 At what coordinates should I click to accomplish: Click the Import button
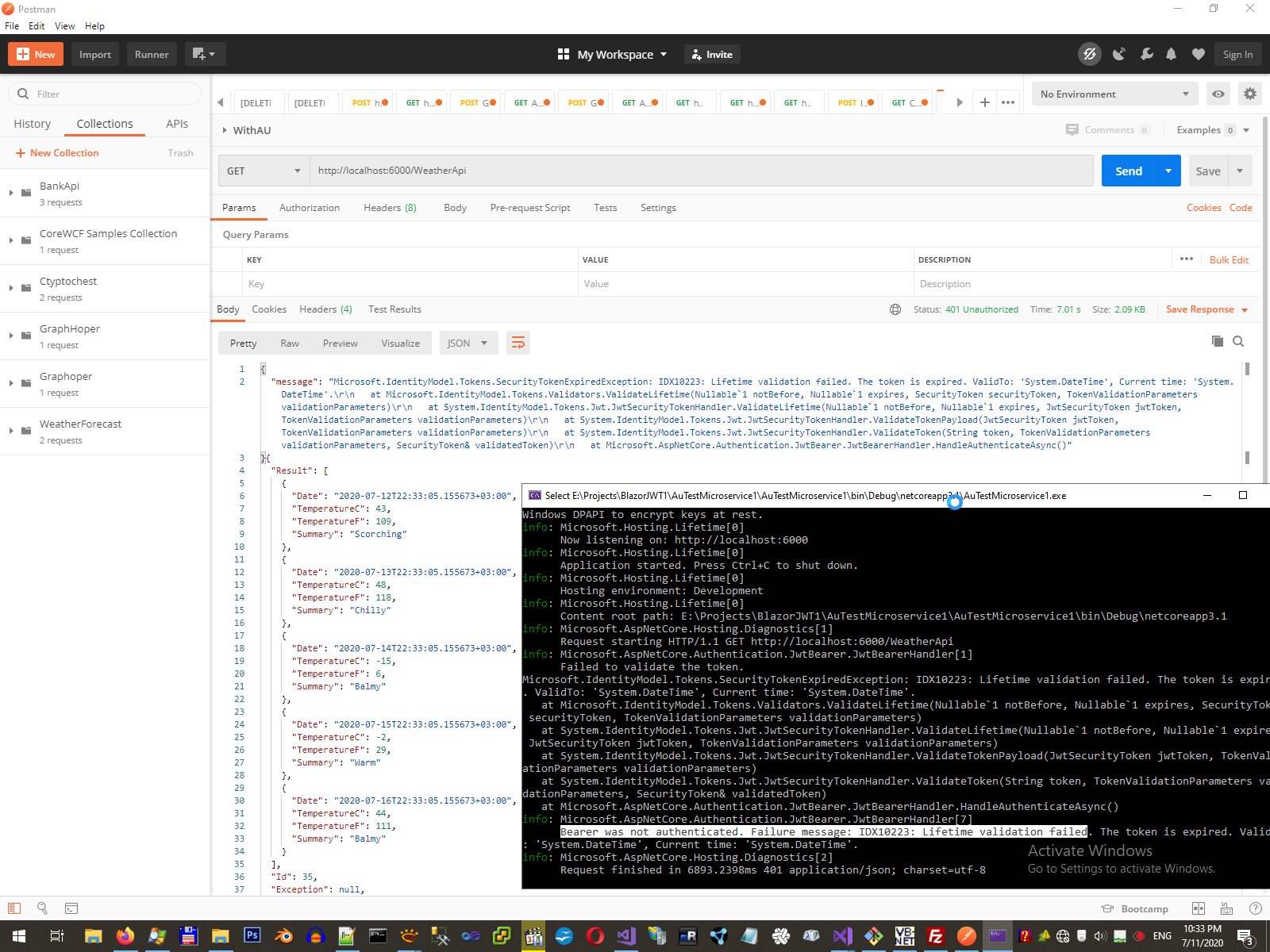[x=95, y=54]
